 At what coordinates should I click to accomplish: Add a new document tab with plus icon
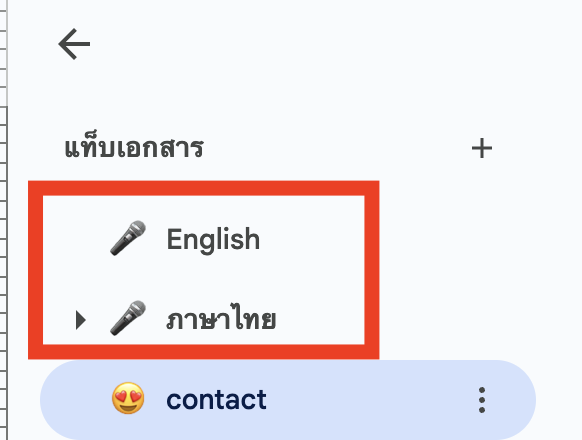click(x=482, y=148)
